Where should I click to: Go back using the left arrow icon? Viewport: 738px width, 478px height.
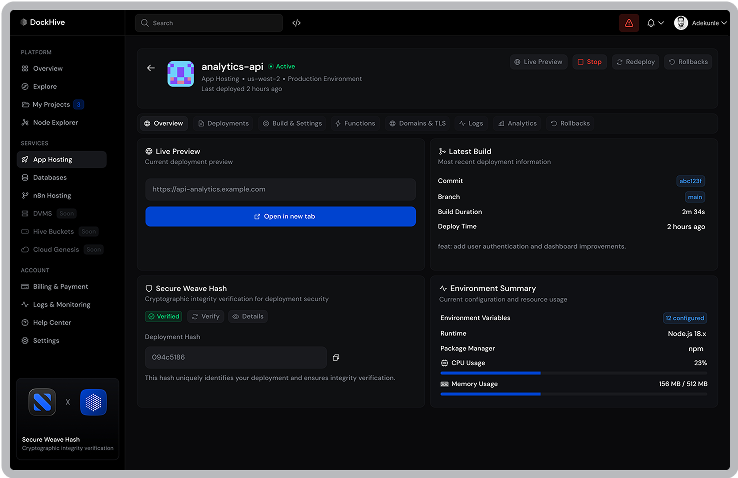point(151,68)
